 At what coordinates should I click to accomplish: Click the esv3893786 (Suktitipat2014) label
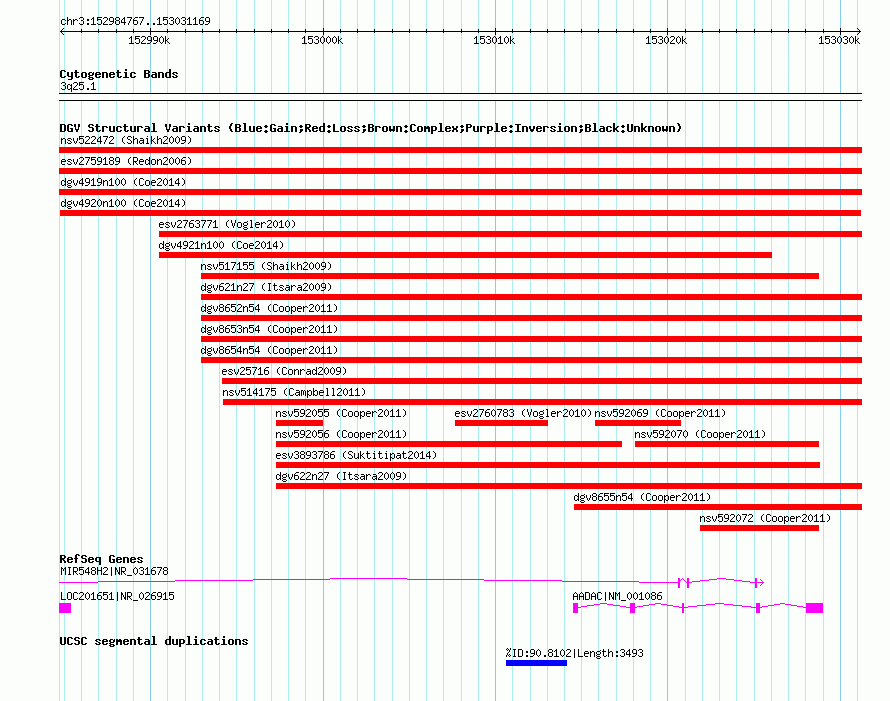[x=356, y=455]
